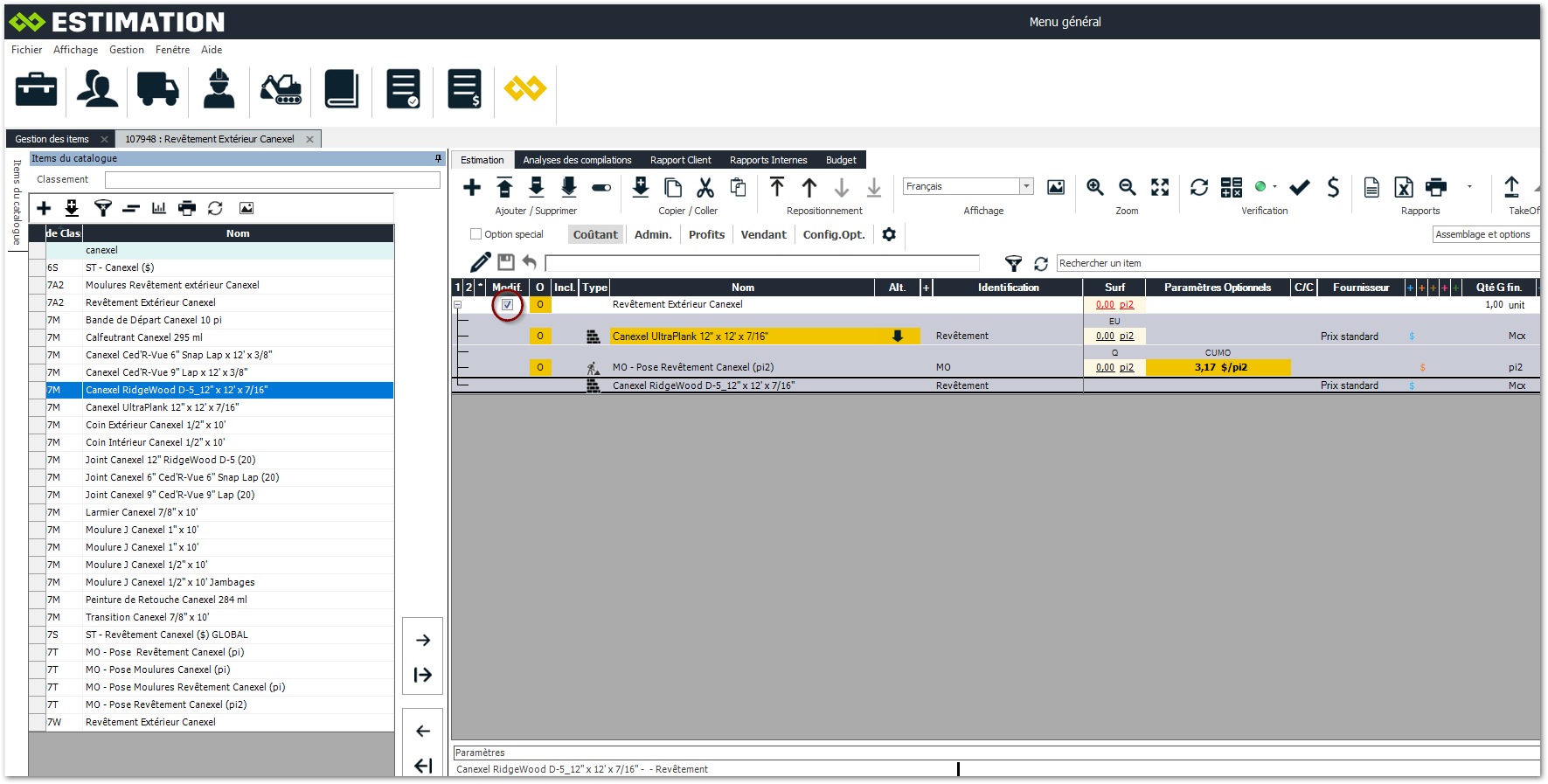Image resolution: width=1548 pixels, height=784 pixels.
Task: Uncheck the Modif. checkbox on first row
Action: 507,305
